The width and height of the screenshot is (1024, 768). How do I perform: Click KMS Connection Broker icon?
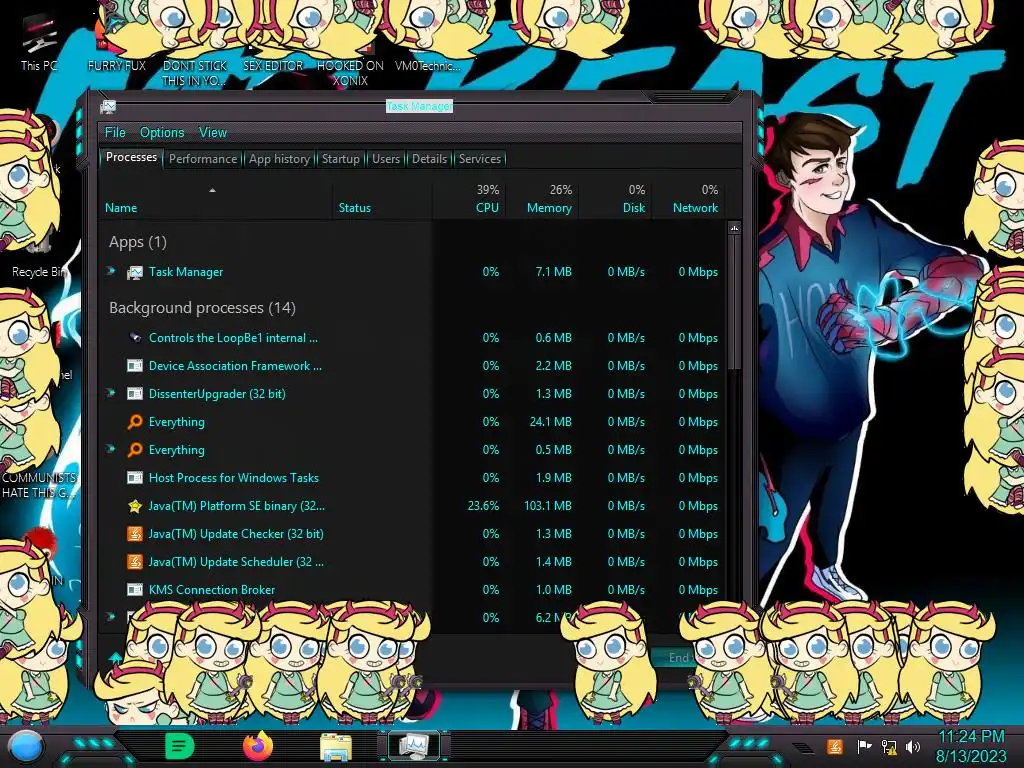[135, 590]
